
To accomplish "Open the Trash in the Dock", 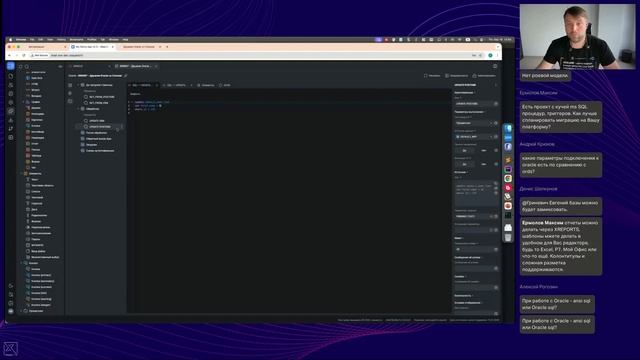I will [508, 238].
